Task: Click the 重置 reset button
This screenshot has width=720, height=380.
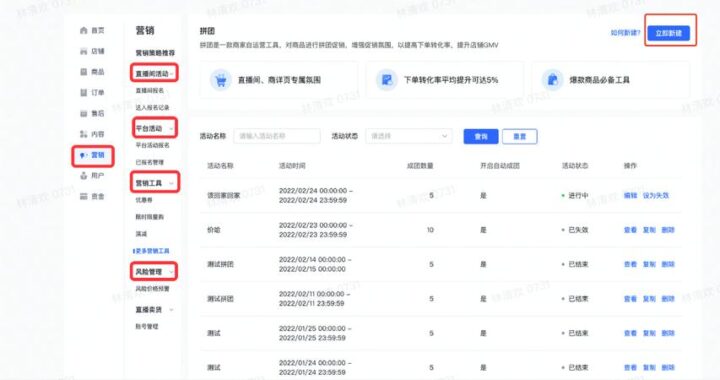Action: [519, 136]
